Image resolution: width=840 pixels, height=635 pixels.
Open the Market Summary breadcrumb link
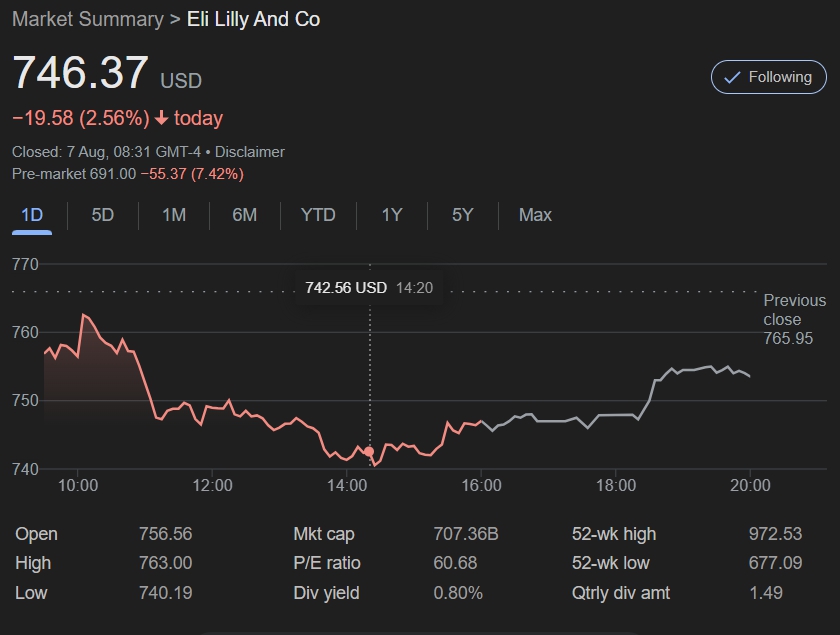[x=88, y=19]
